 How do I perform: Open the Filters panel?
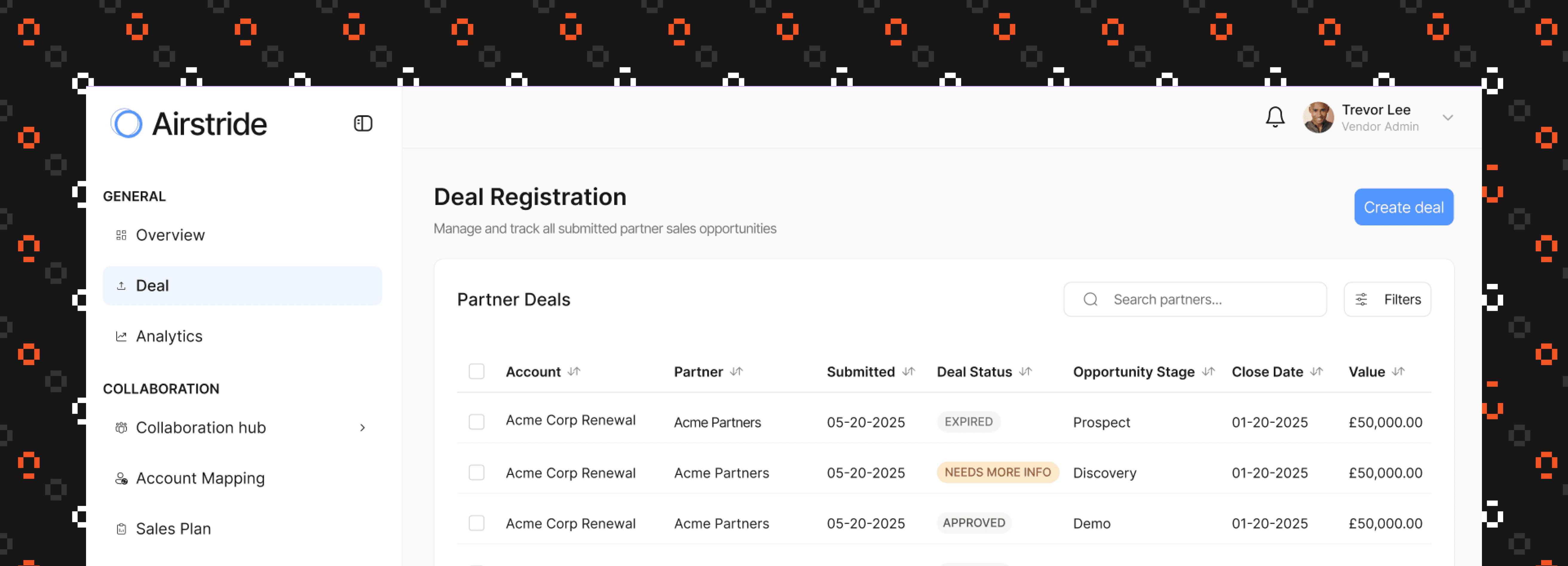(x=1387, y=299)
